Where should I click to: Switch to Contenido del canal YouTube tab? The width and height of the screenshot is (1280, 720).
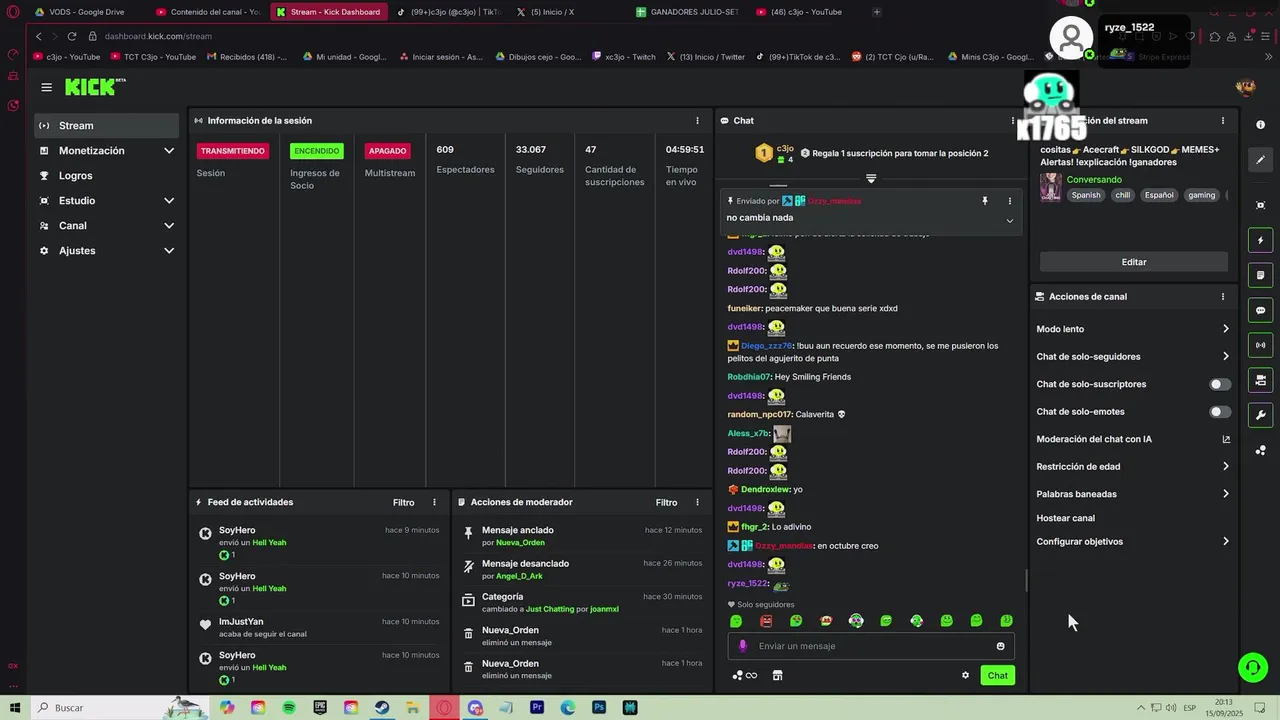coord(208,12)
